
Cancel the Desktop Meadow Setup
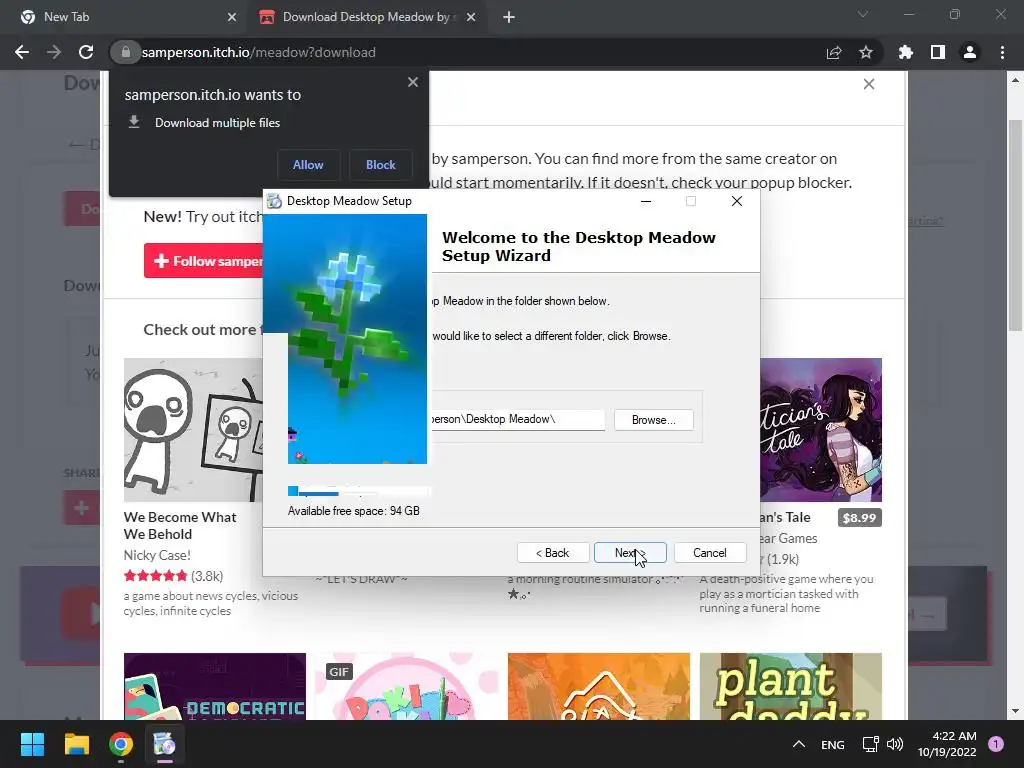pos(710,553)
